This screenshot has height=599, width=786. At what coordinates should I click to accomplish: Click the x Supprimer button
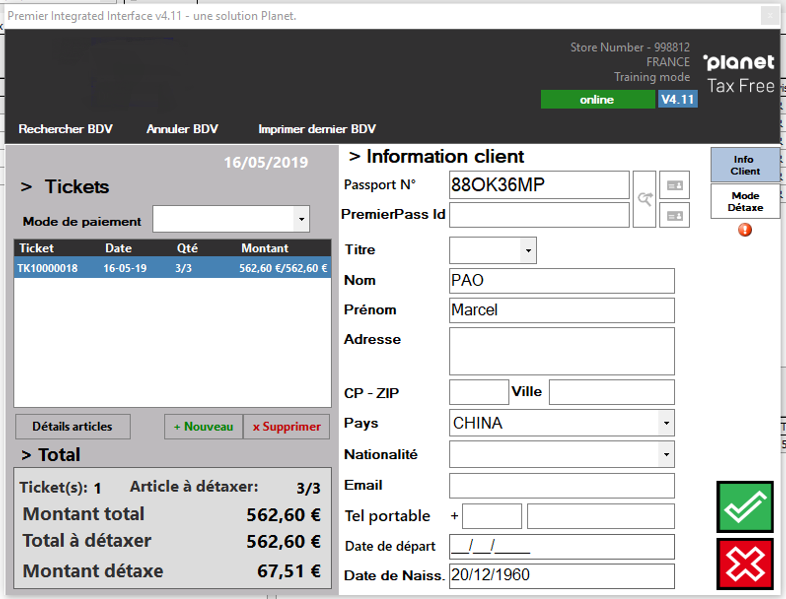tap(287, 426)
